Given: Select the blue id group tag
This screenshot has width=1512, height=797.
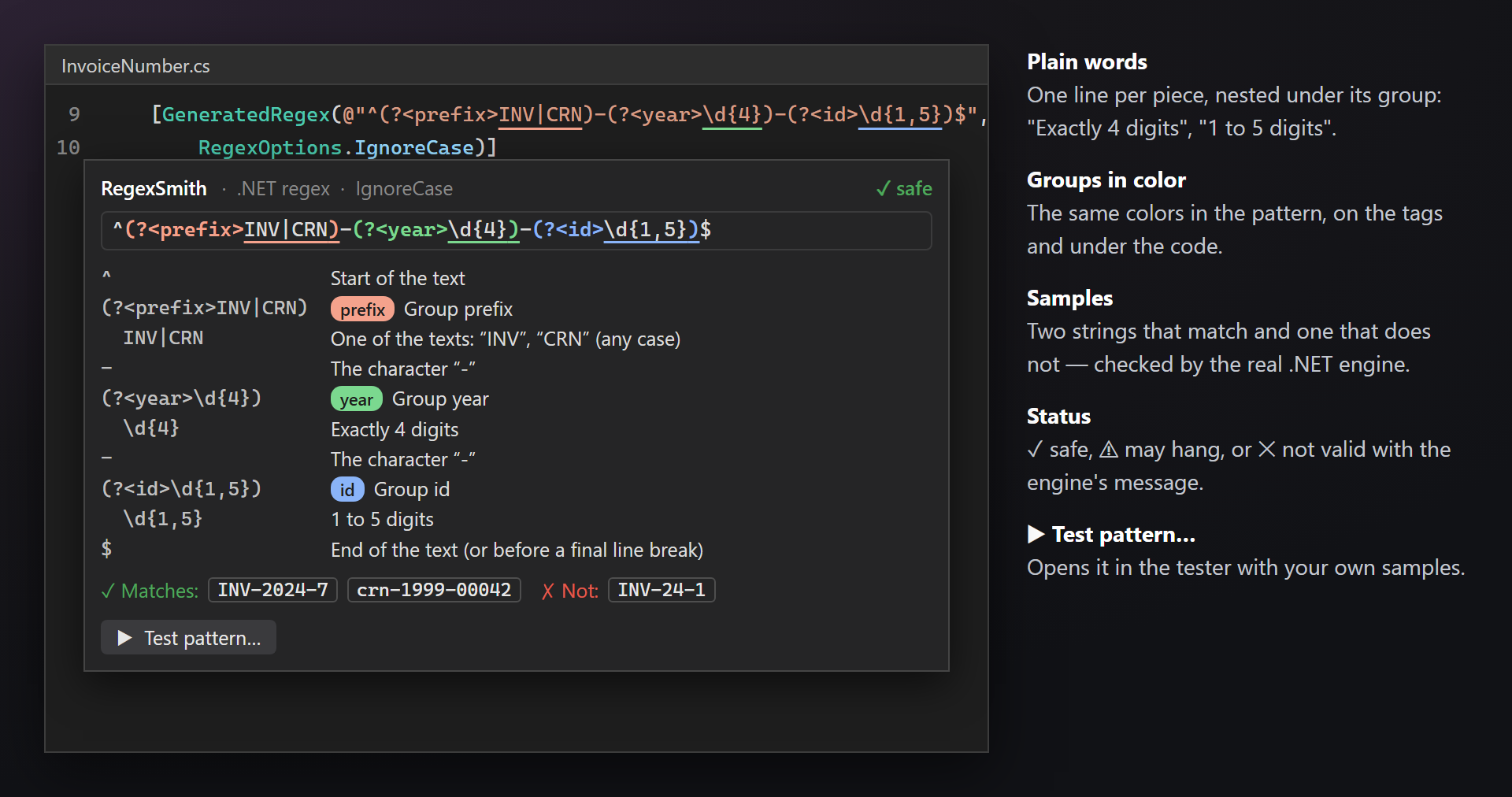Looking at the screenshot, I should pos(347,489).
